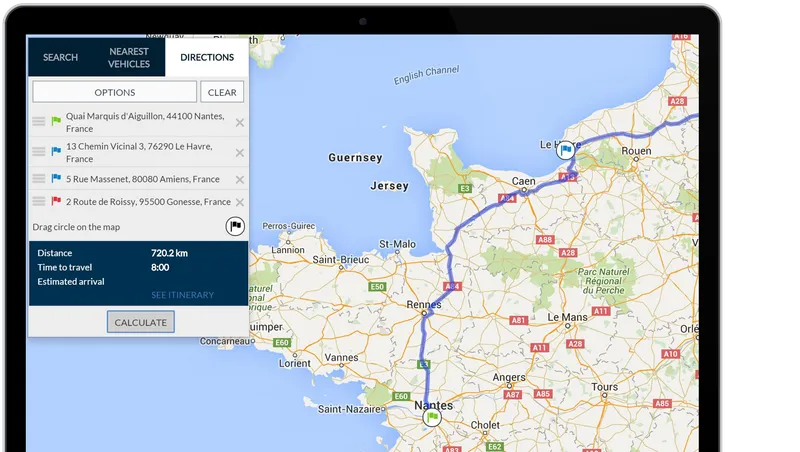Grab reorder handle of Le Havre waypoint
800x452 pixels.
pos(39,152)
